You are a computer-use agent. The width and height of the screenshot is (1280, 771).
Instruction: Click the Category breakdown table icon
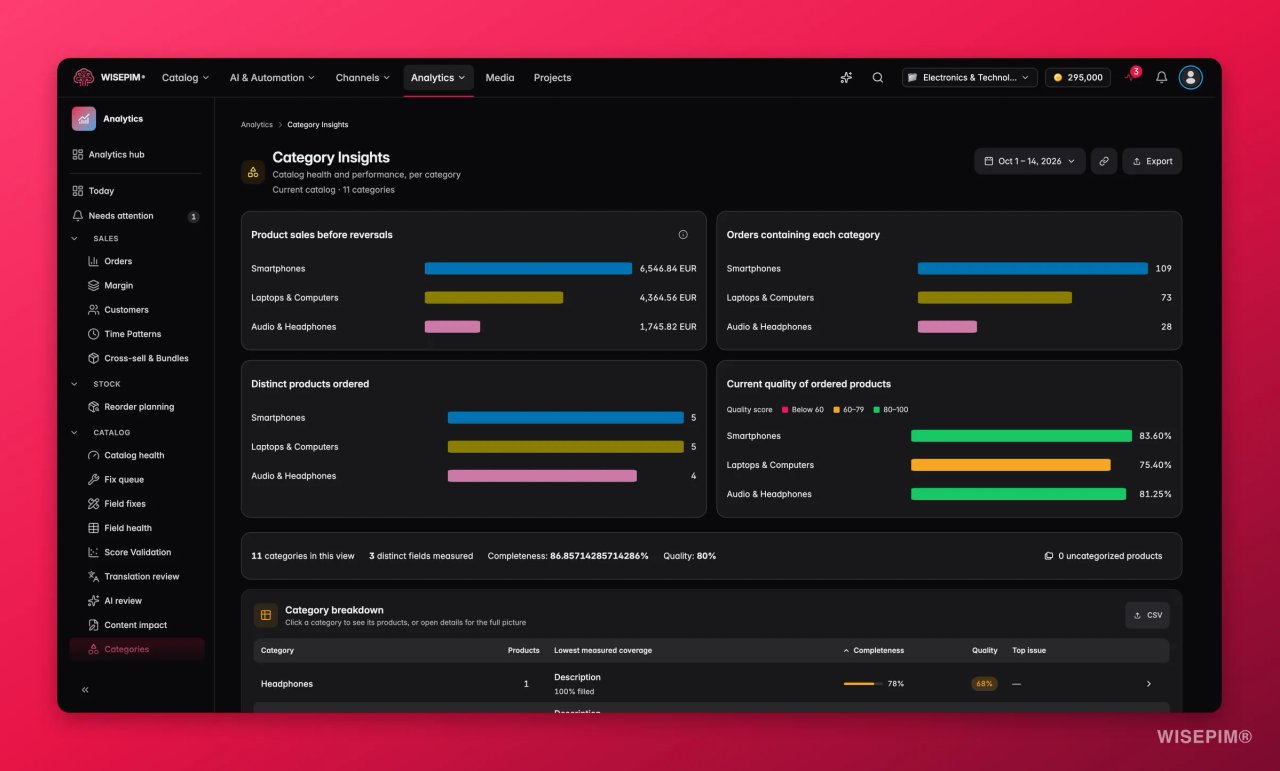(265, 615)
